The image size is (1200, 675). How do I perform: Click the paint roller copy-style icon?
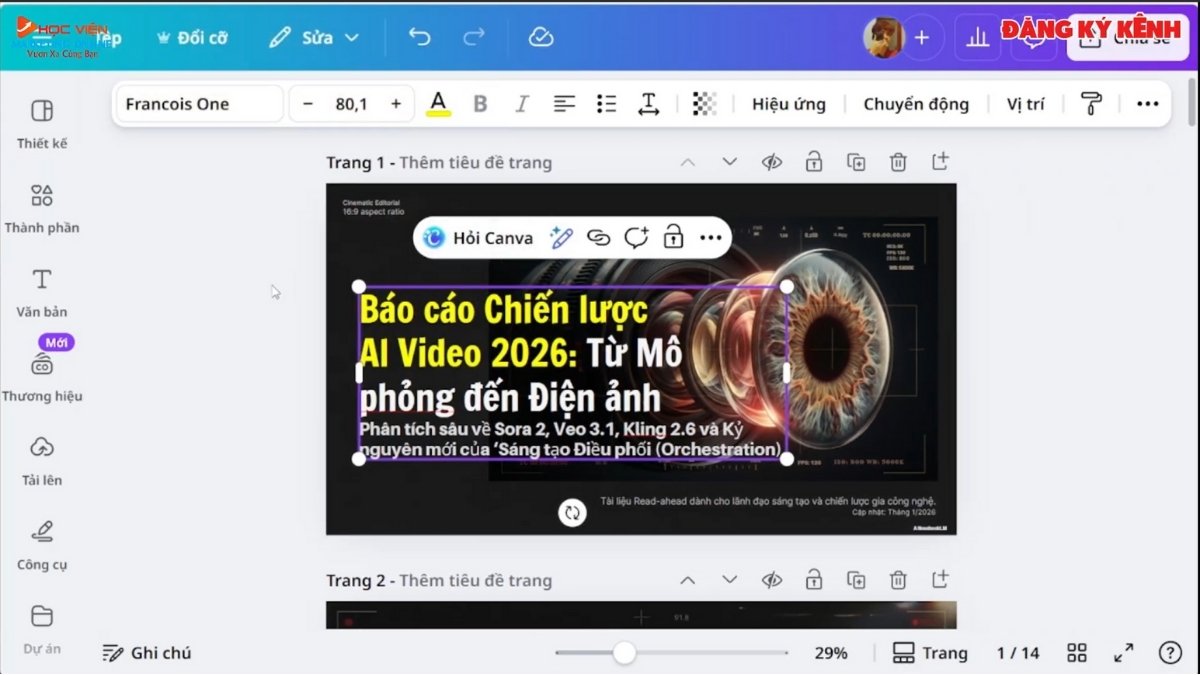[x=1090, y=103]
